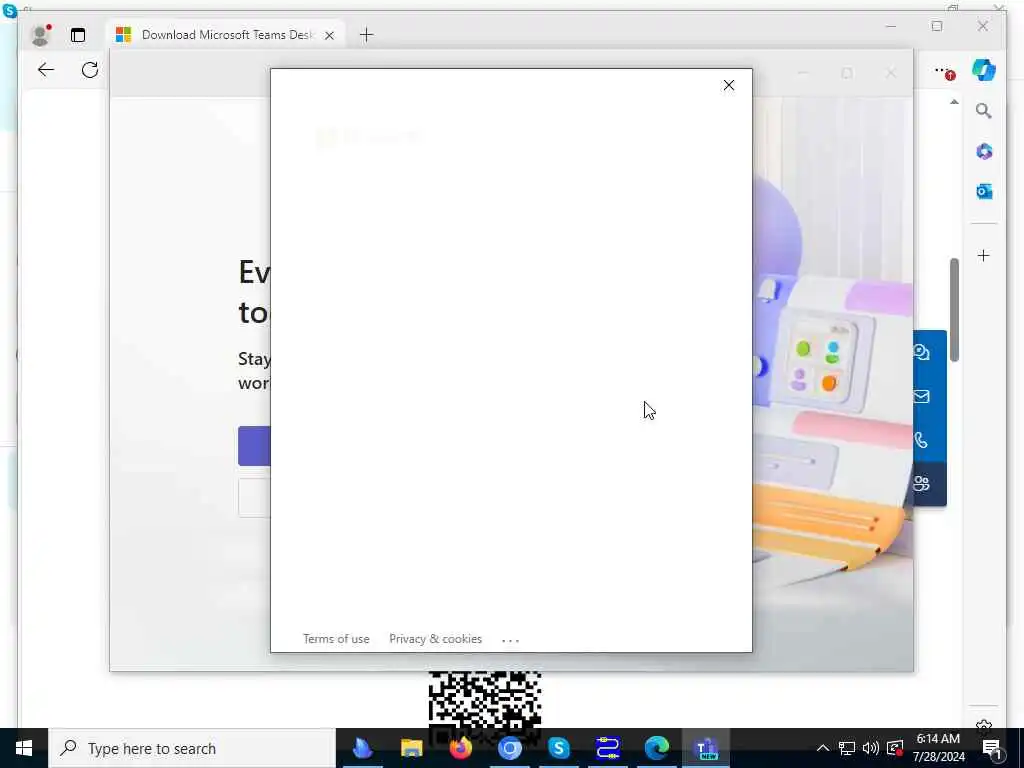
Task: Open volume control in tray
Action: coord(871,748)
